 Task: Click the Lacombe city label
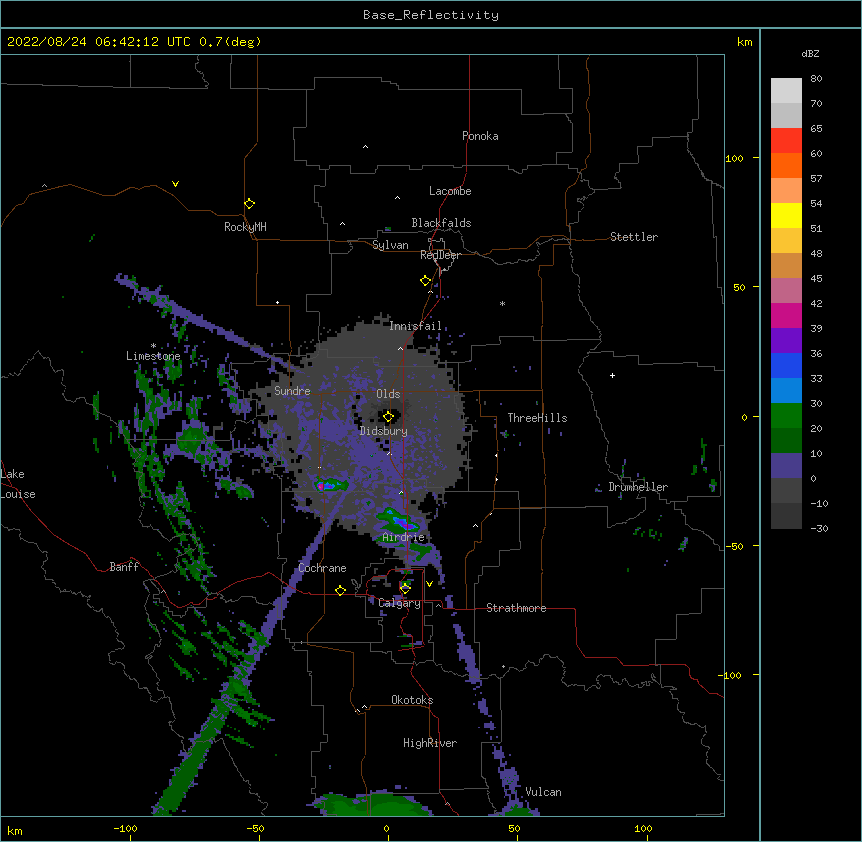(x=450, y=191)
